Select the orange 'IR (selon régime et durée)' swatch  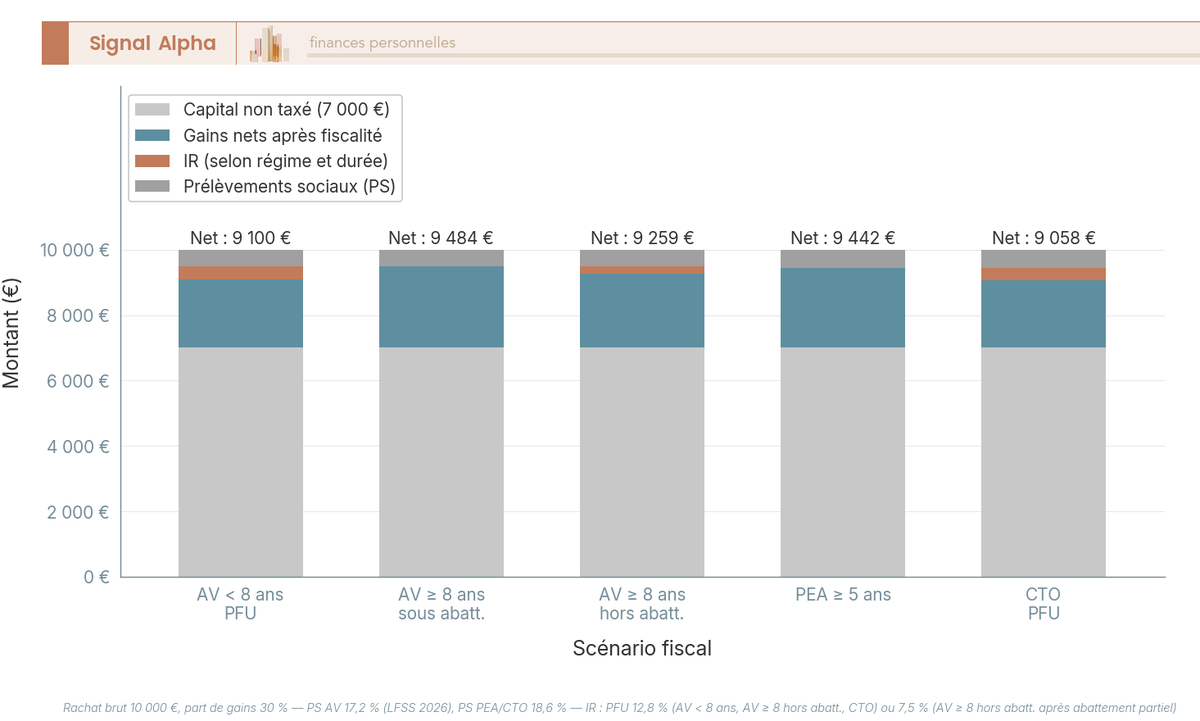click(x=150, y=160)
